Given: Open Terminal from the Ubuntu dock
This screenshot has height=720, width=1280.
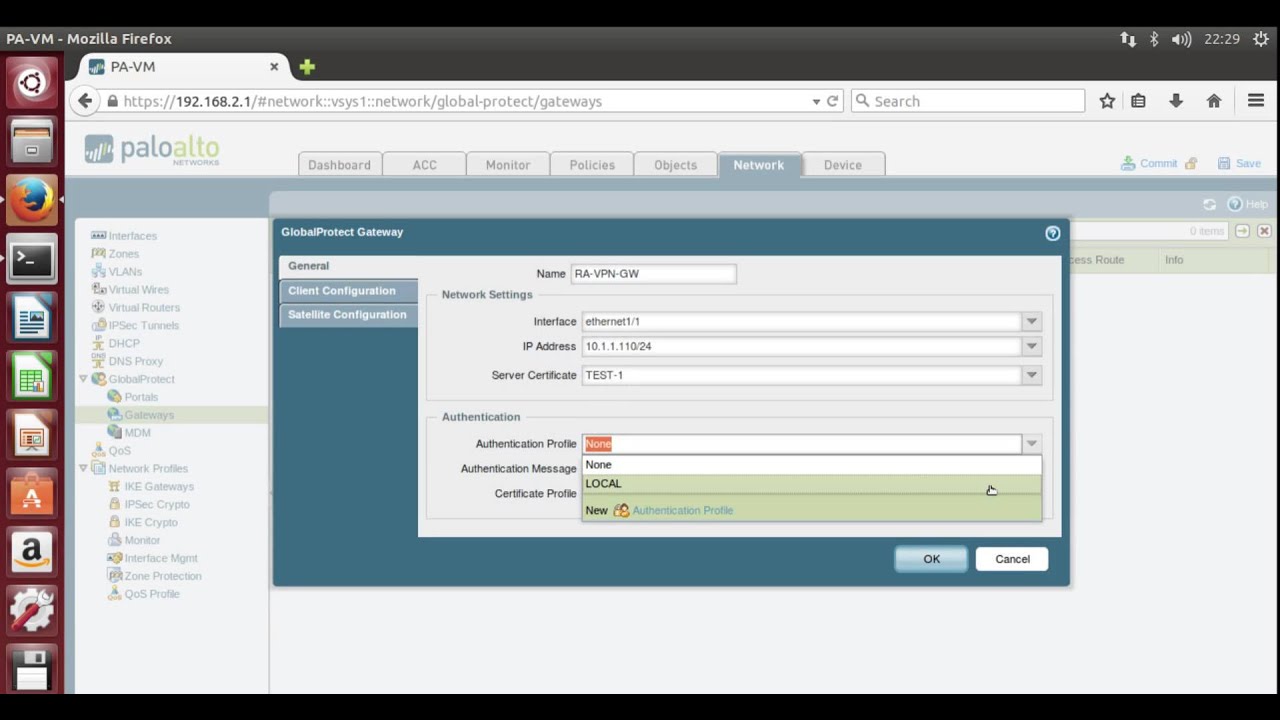Looking at the screenshot, I should click(x=32, y=260).
